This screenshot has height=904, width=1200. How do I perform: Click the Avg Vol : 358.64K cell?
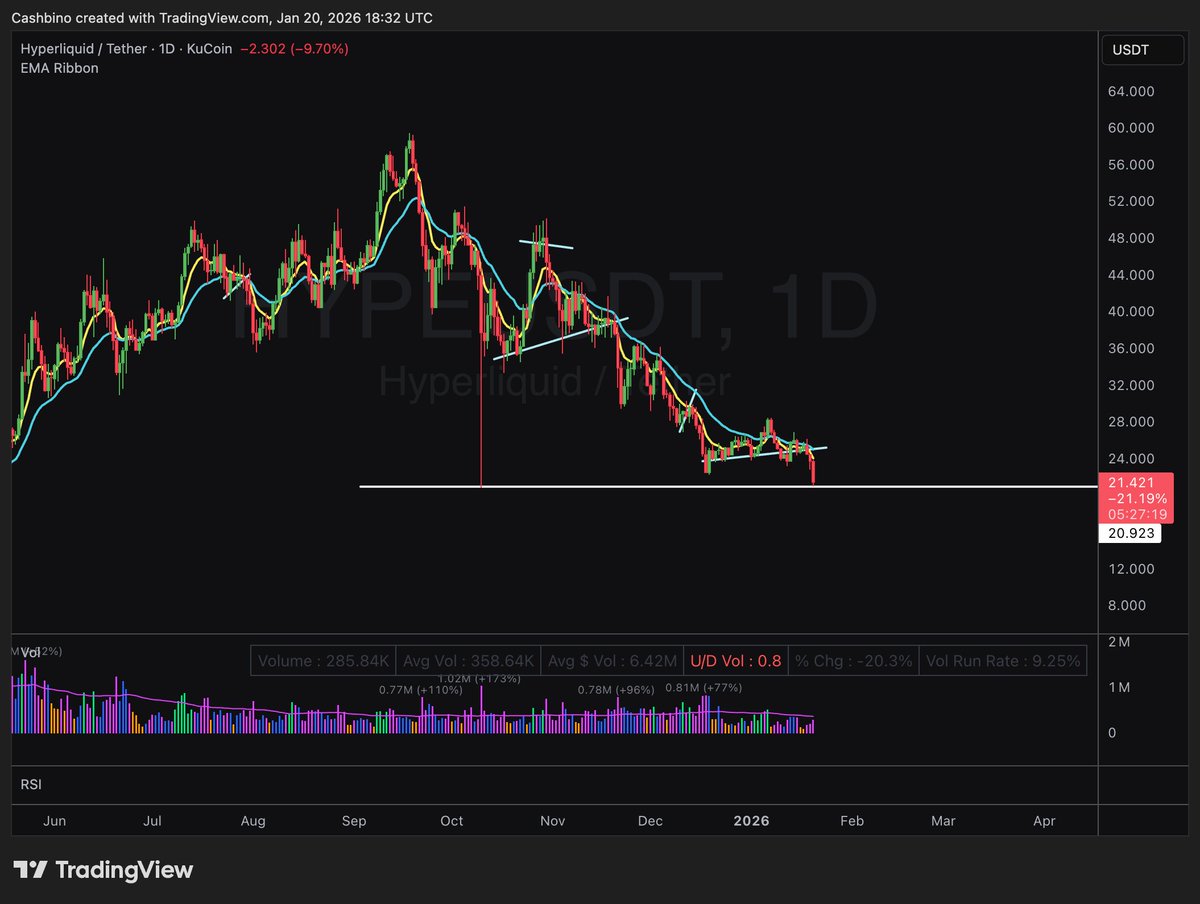(468, 661)
